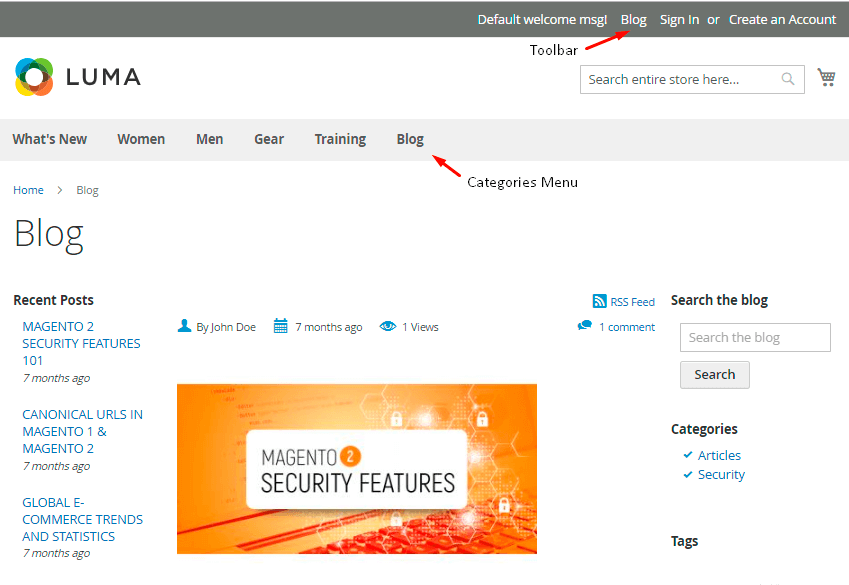849x585 pixels.
Task: Click the Search entire store field
Action: pos(678,80)
